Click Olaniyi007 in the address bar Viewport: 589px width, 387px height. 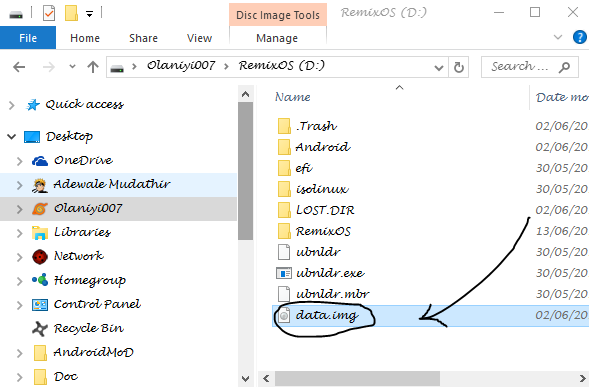coord(181,66)
